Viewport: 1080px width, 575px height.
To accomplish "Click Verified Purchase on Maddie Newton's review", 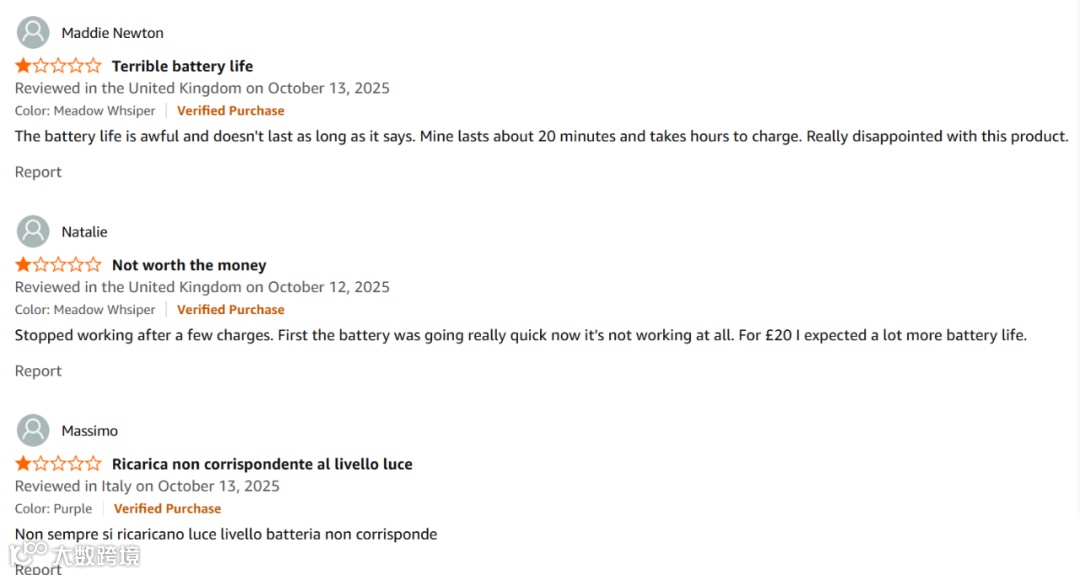I will pyautogui.click(x=231, y=111).
